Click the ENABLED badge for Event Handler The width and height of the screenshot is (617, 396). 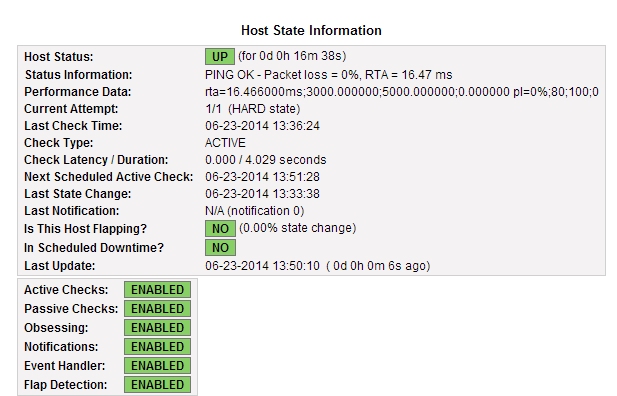tap(157, 366)
